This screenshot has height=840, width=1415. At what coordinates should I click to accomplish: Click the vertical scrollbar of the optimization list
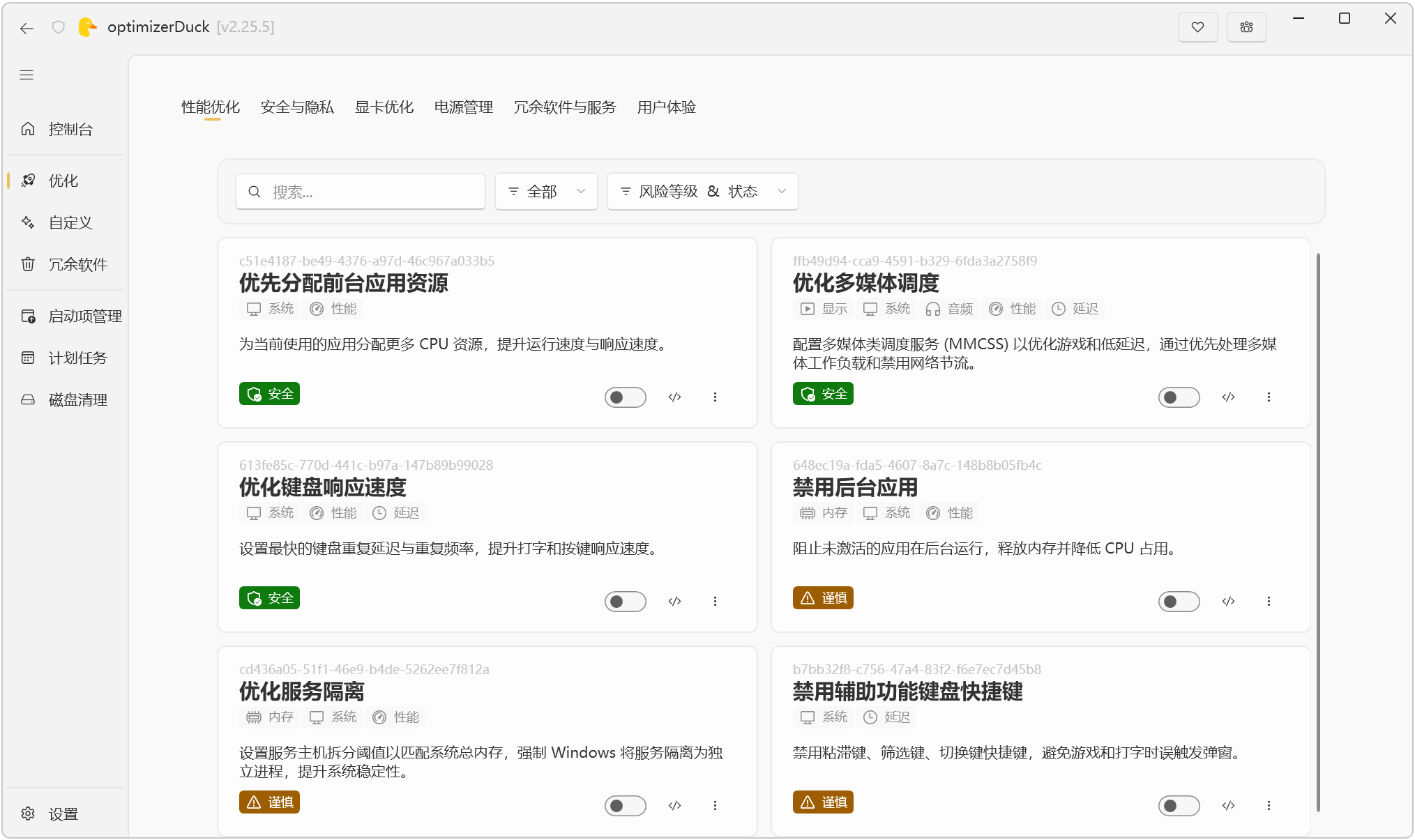pos(1318,533)
